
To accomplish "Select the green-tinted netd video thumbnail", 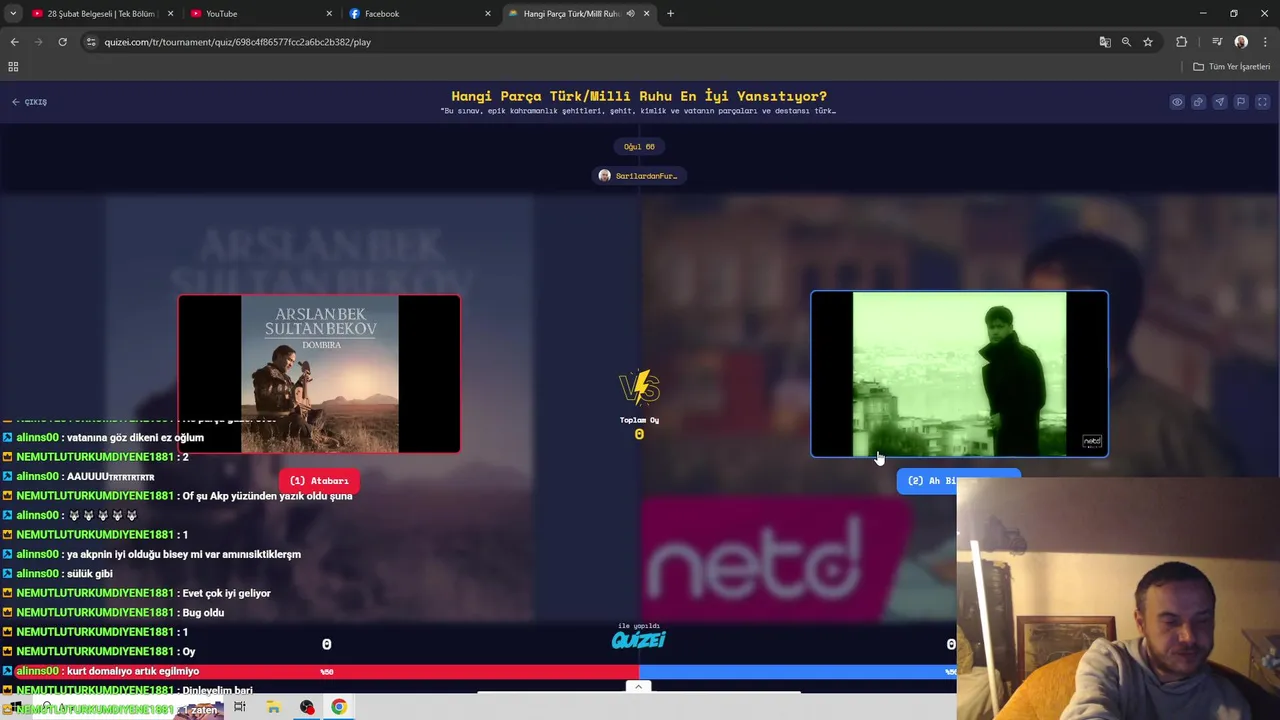I will (x=959, y=374).
